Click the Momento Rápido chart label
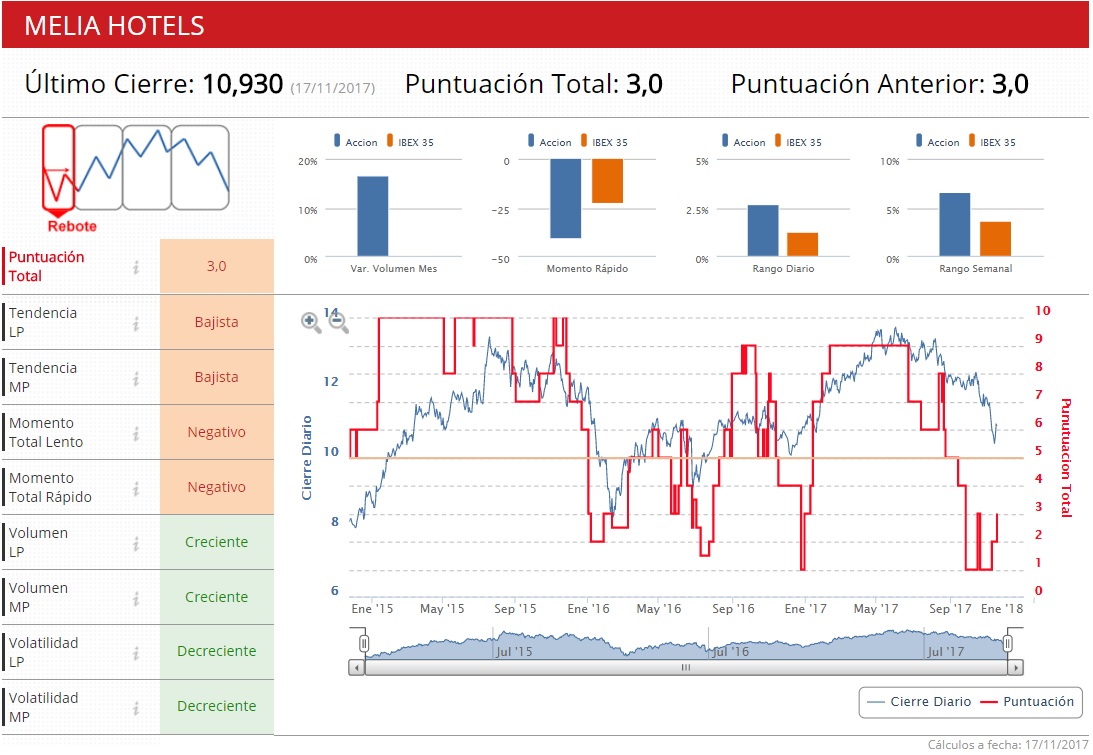The width and height of the screenshot is (1093, 755). (587, 268)
